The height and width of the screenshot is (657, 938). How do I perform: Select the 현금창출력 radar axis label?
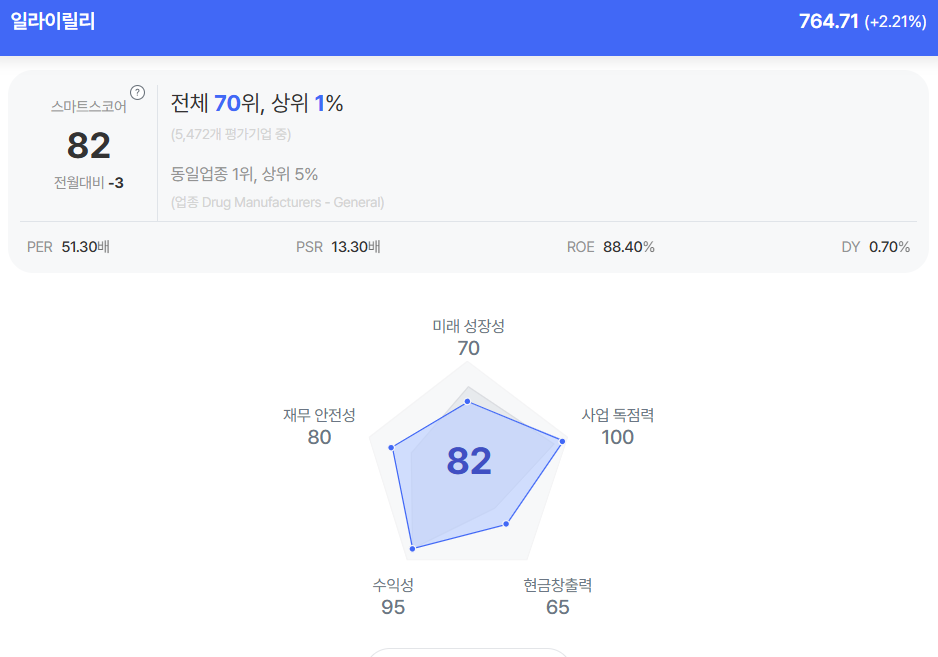pyautogui.click(x=557, y=585)
